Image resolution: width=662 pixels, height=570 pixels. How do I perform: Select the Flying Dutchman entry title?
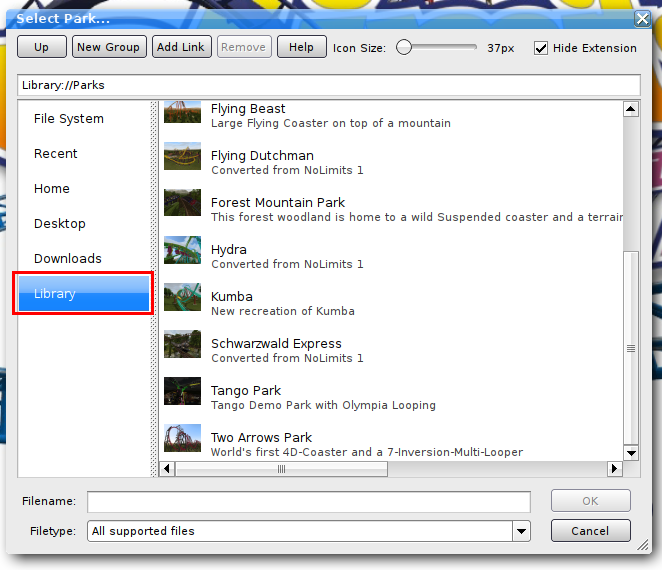262,156
